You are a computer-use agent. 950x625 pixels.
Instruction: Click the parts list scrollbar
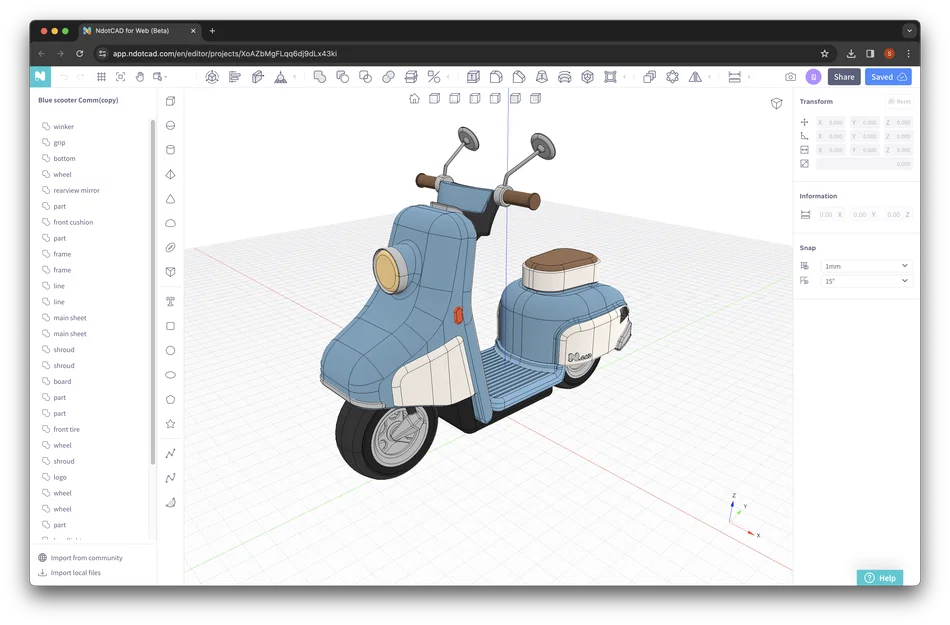(153, 291)
